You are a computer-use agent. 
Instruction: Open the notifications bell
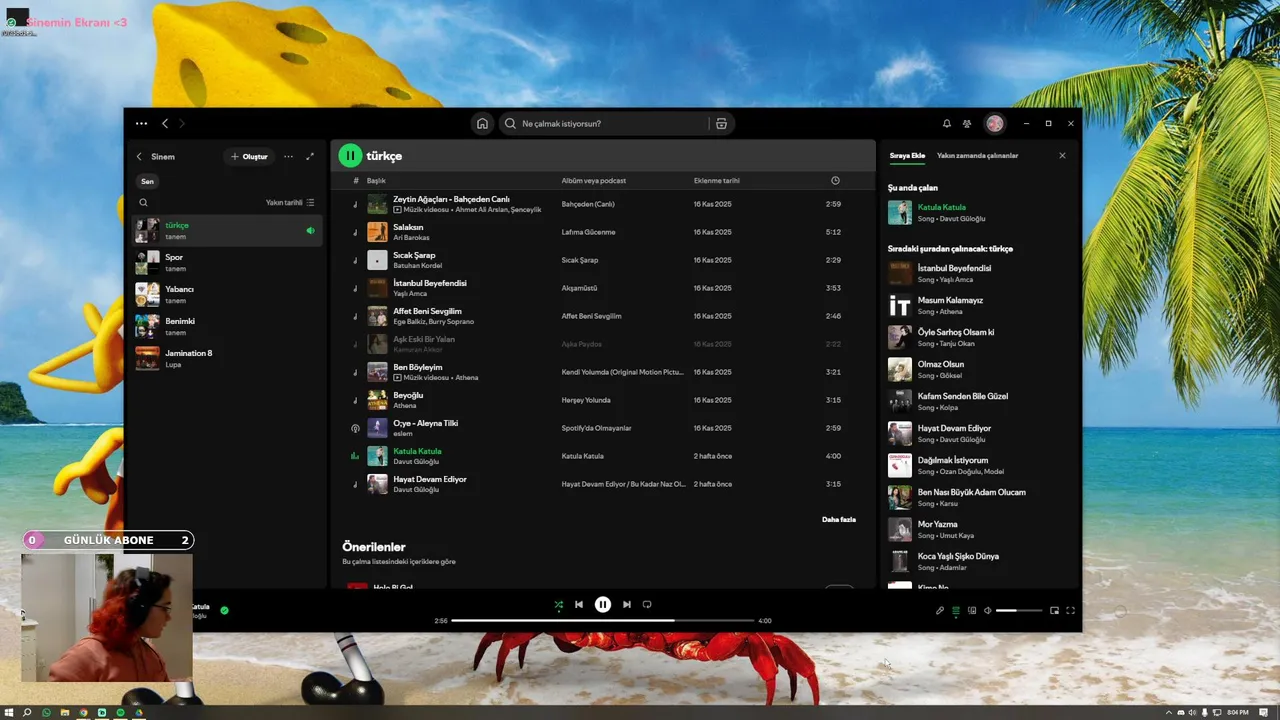point(946,124)
